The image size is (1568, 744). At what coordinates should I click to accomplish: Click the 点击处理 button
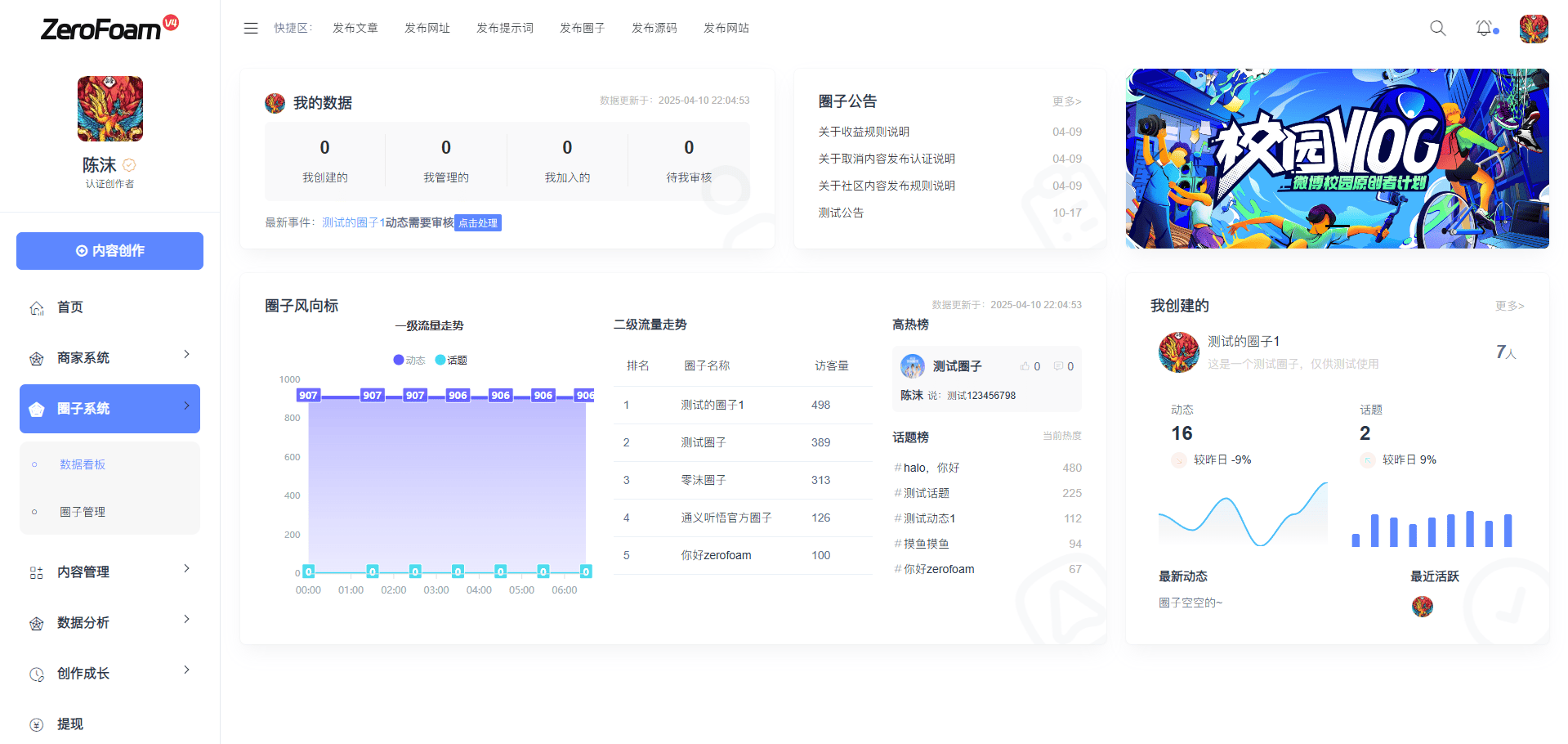[x=478, y=222]
